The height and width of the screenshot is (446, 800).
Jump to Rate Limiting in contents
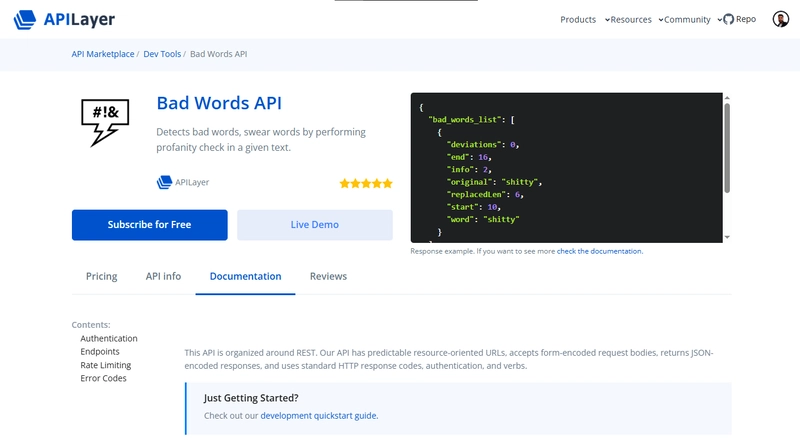106,365
